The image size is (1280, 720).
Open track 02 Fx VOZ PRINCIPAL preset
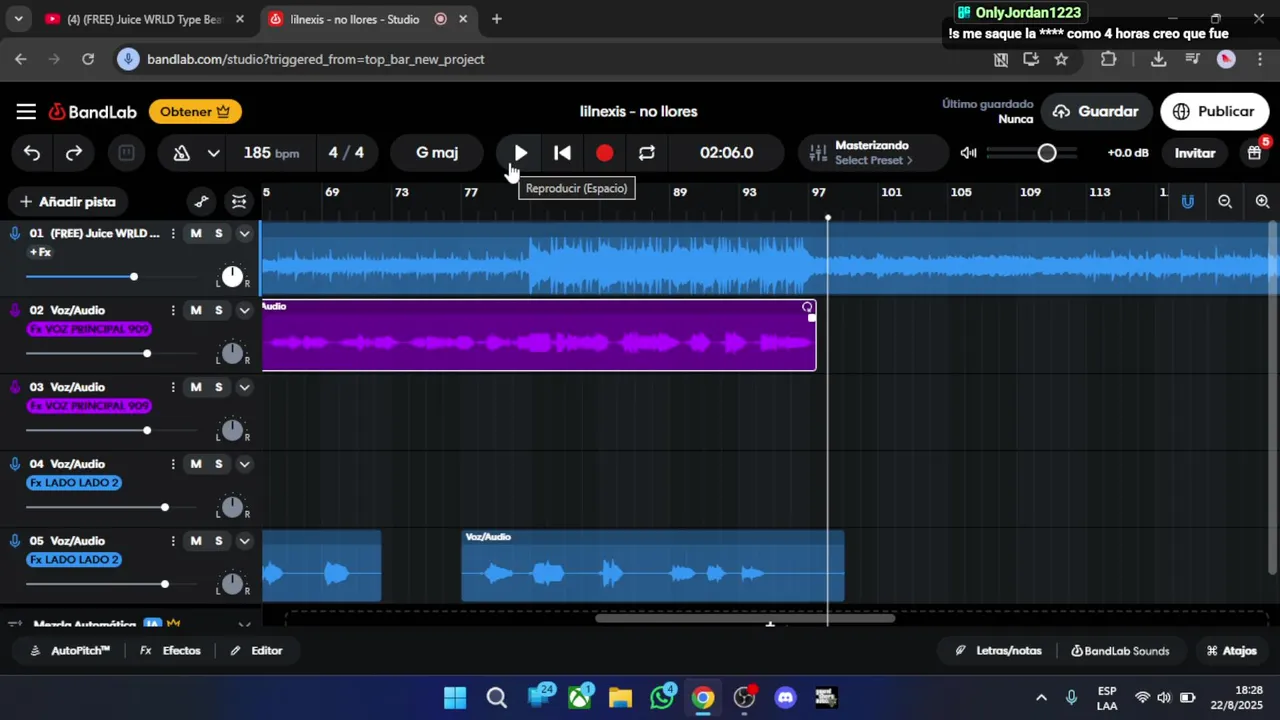[x=89, y=329]
